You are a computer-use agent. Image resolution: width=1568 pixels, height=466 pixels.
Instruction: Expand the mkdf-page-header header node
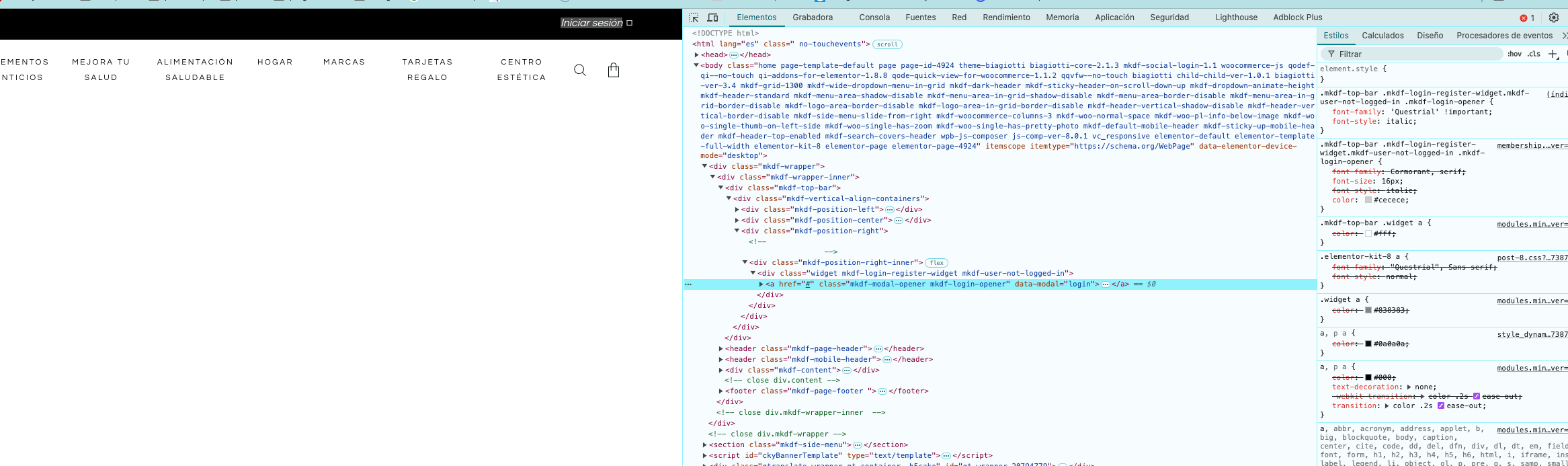click(720, 349)
